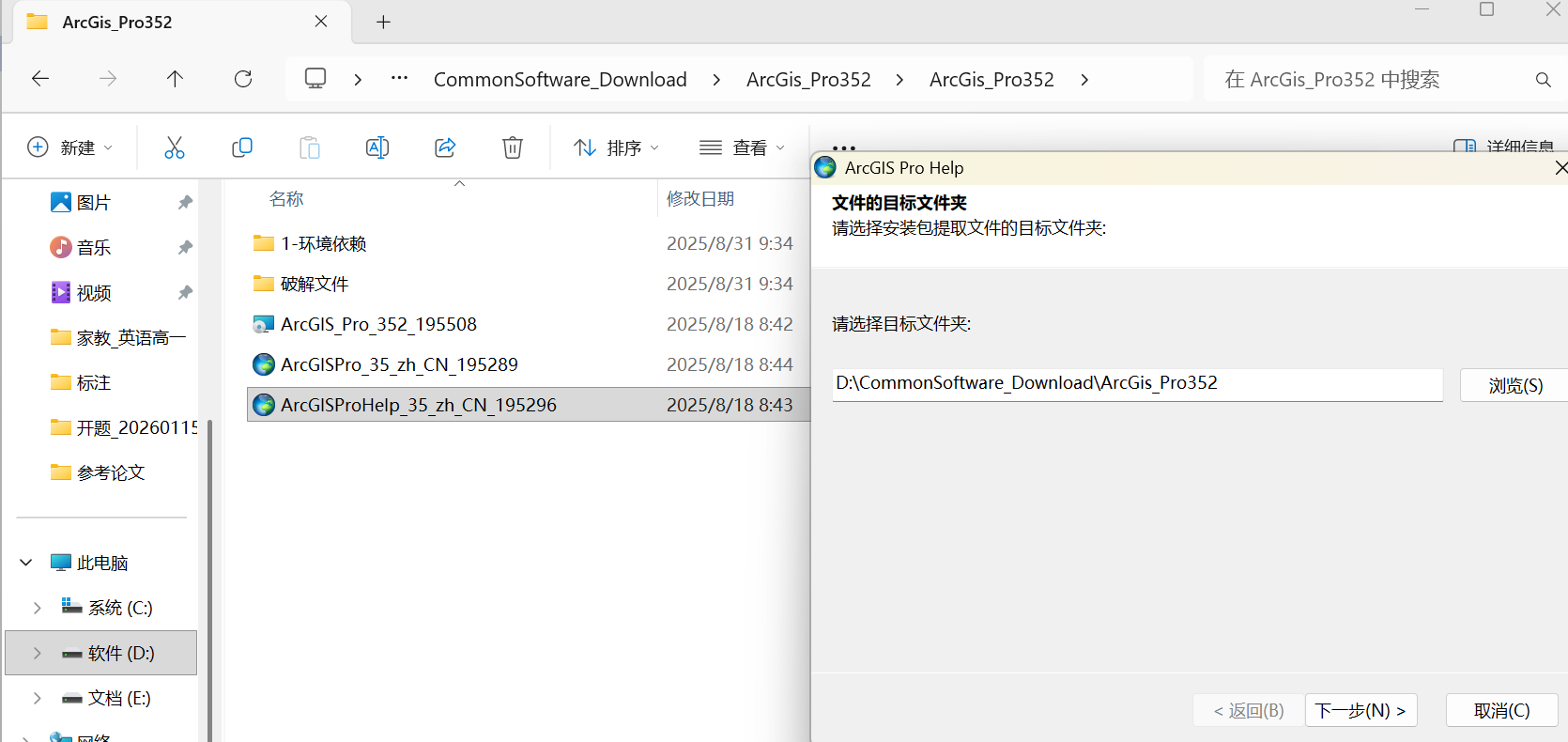The image size is (1568, 742).
Task: Refresh the current folder view
Action: tap(243, 79)
